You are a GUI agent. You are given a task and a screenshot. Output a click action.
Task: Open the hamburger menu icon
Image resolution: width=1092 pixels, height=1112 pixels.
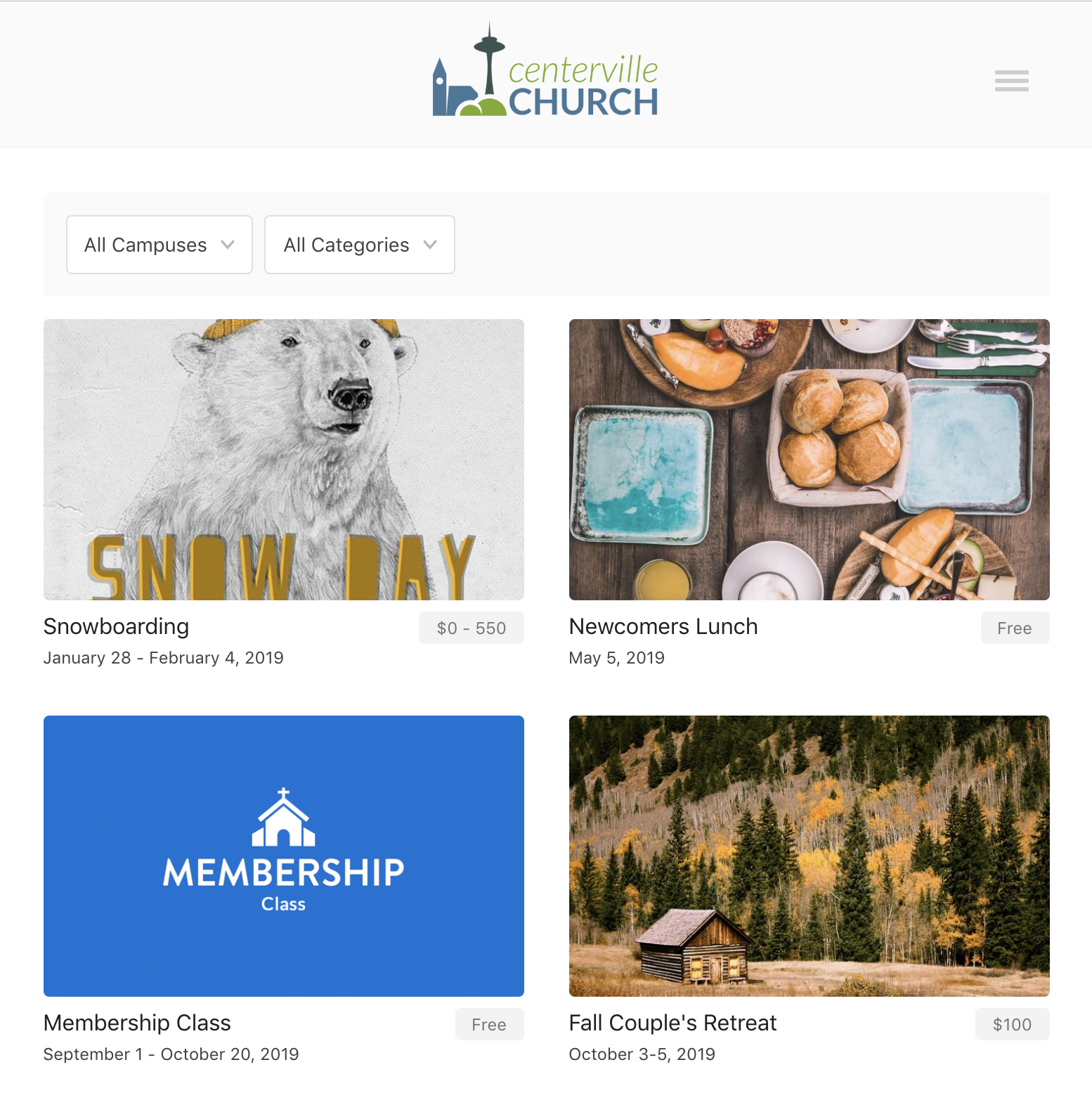1011,81
